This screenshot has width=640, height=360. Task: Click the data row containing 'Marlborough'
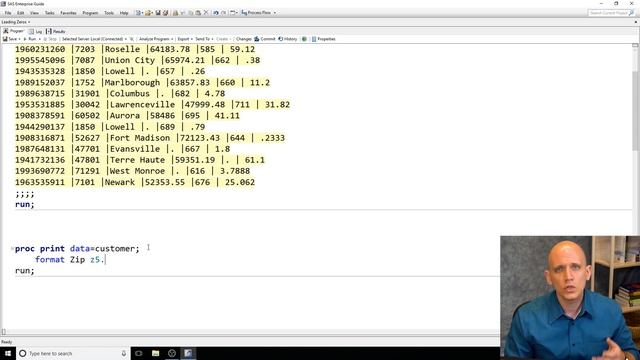point(142,82)
